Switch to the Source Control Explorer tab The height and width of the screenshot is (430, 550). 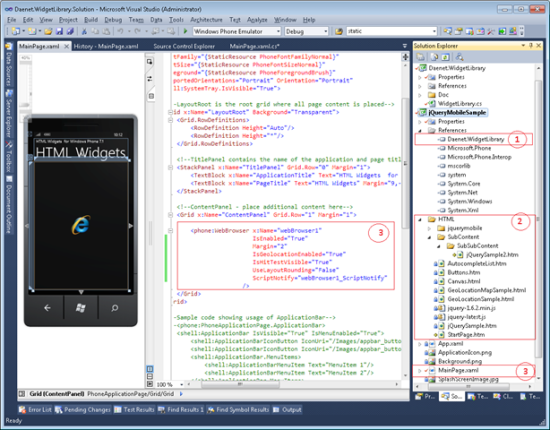[x=184, y=46]
